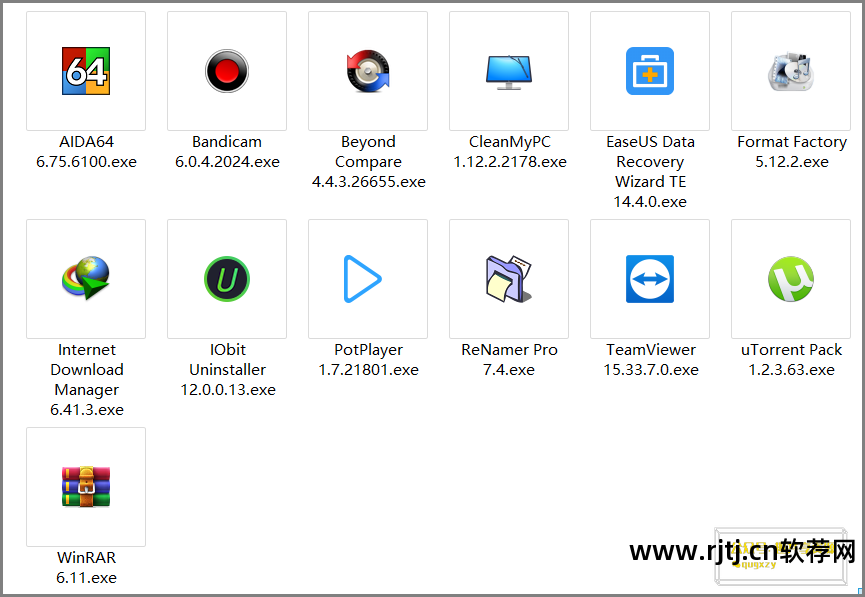865x597 pixels.
Task: Click the ReNamer Pro folder icon
Action: pos(509,279)
